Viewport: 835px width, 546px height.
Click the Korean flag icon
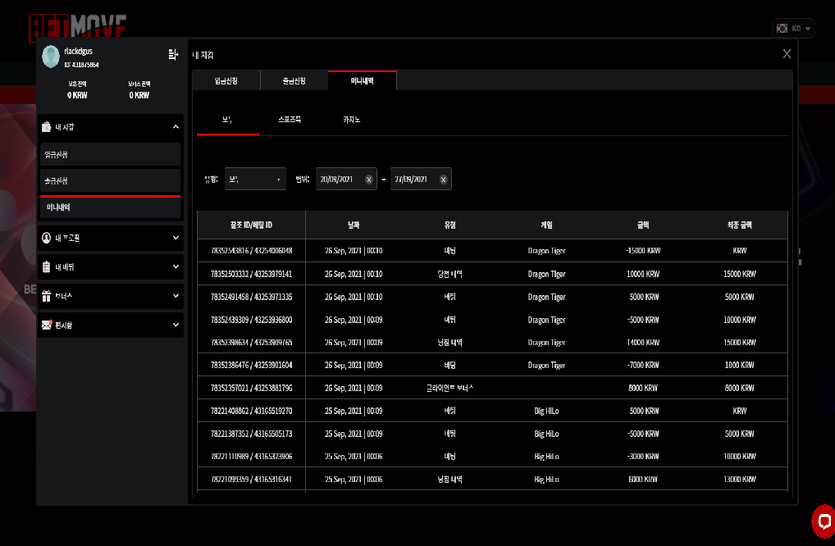point(782,28)
